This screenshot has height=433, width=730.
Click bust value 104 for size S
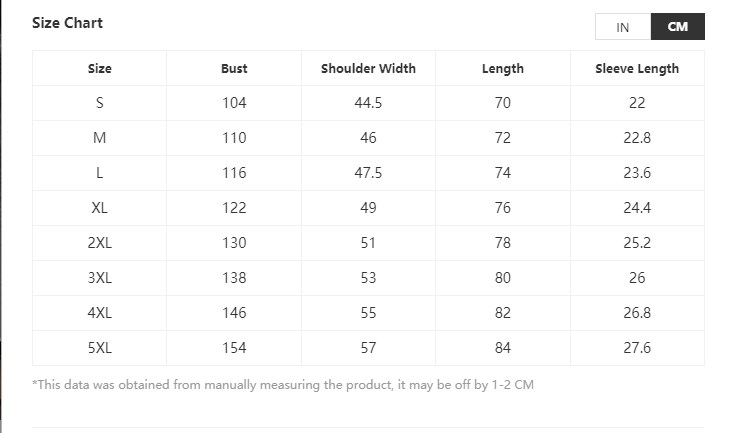[x=234, y=103]
